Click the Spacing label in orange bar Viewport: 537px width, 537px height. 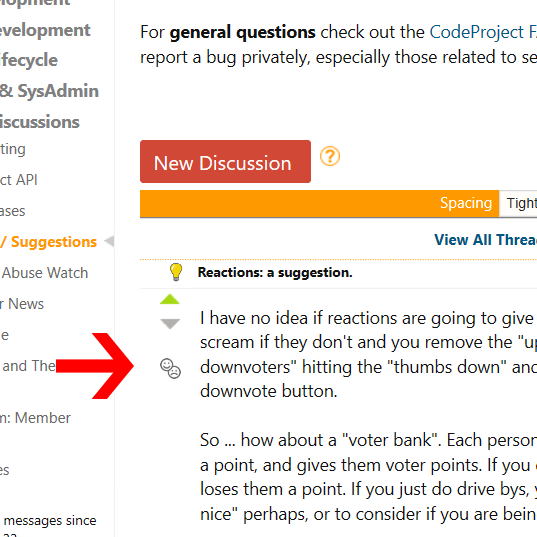[466, 203]
